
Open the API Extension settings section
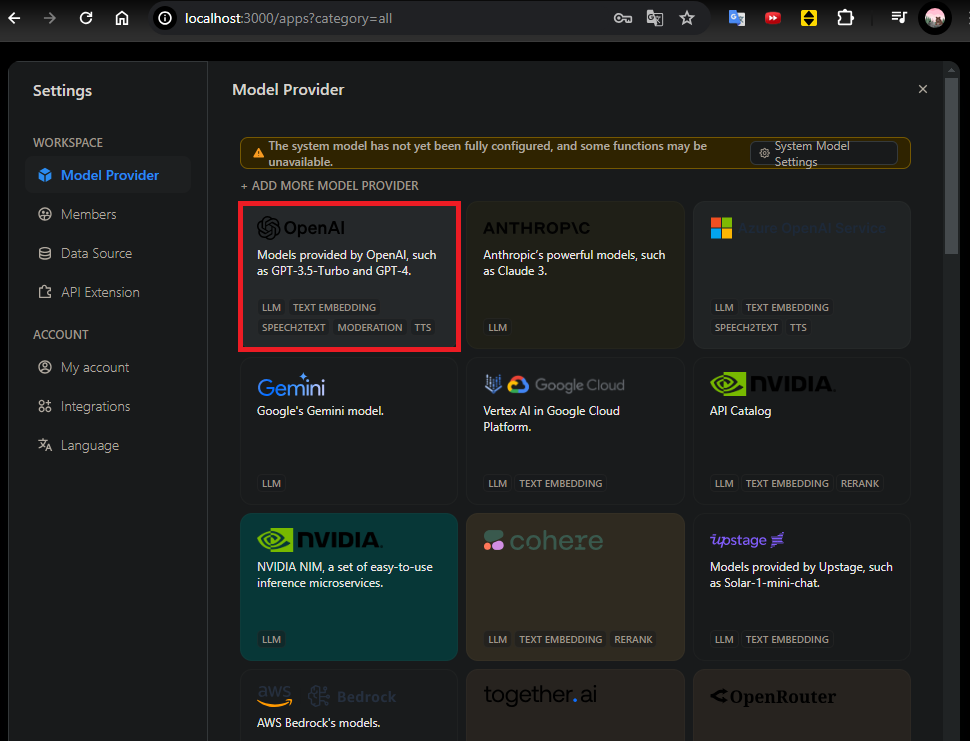click(x=108, y=292)
